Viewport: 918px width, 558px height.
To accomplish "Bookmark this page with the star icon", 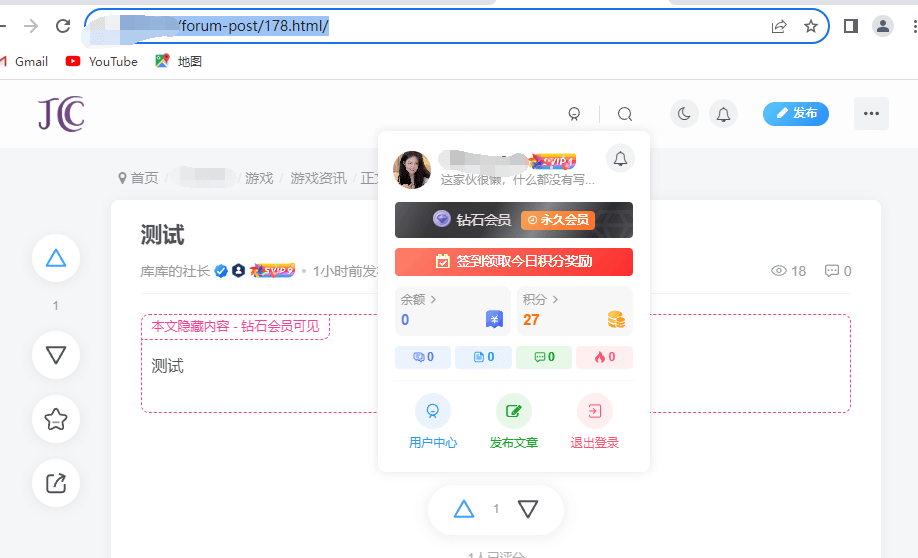I will (810, 26).
